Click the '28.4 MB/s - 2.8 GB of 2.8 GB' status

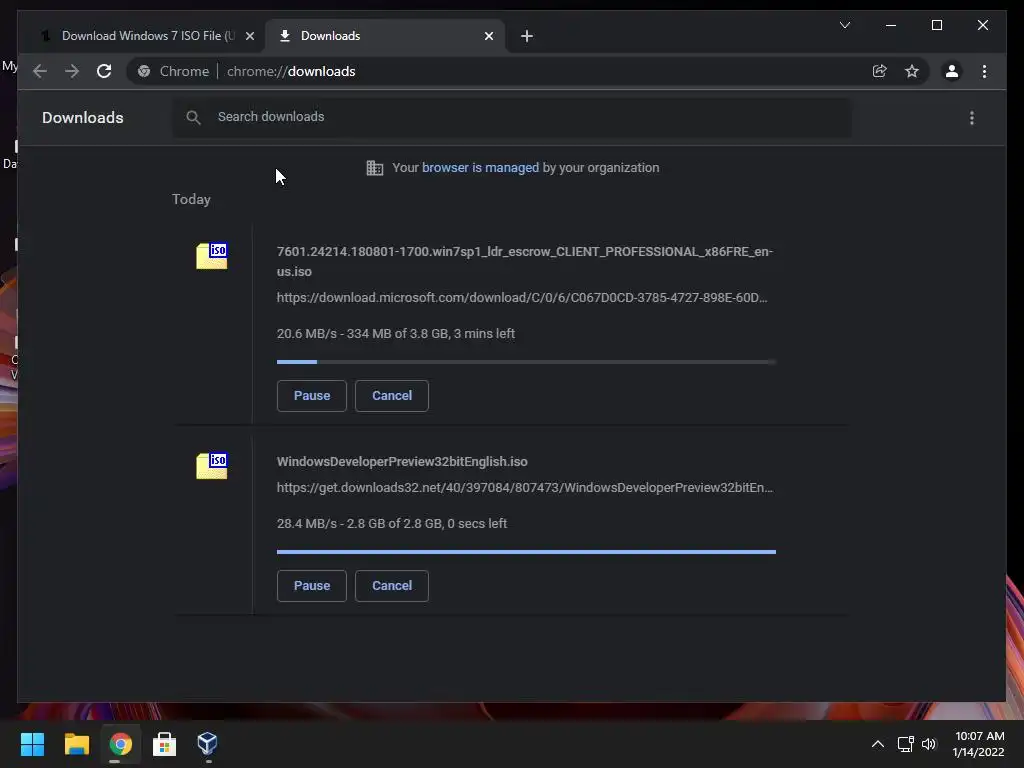click(x=391, y=524)
